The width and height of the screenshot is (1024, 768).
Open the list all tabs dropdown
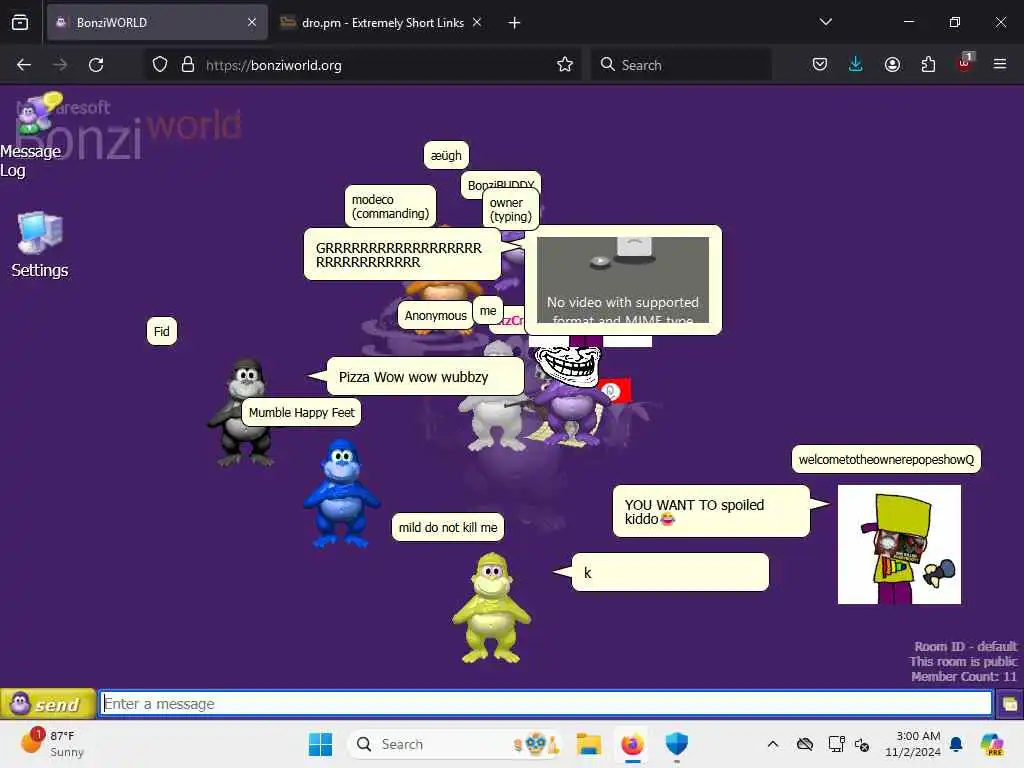click(x=825, y=22)
